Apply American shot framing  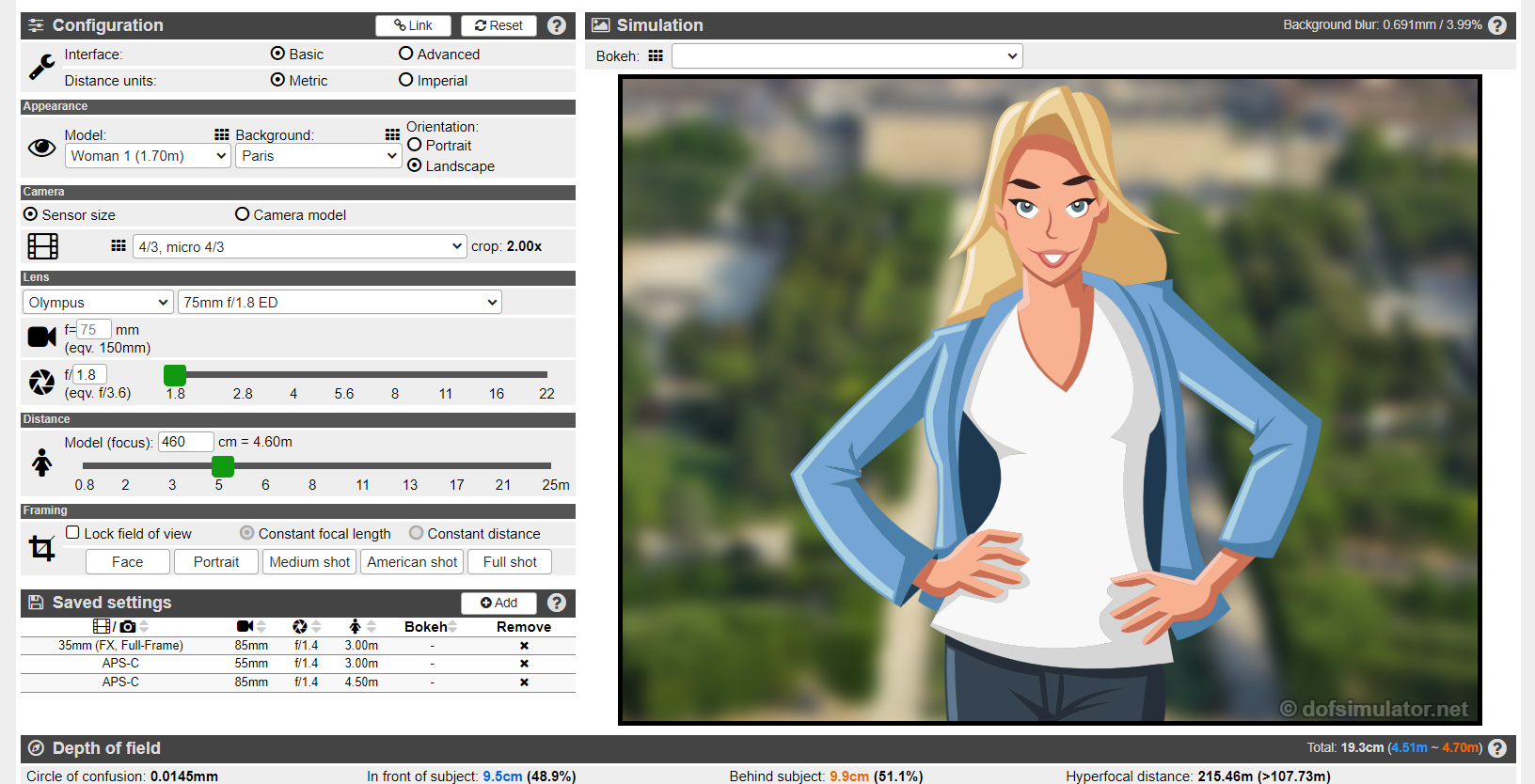(x=412, y=561)
